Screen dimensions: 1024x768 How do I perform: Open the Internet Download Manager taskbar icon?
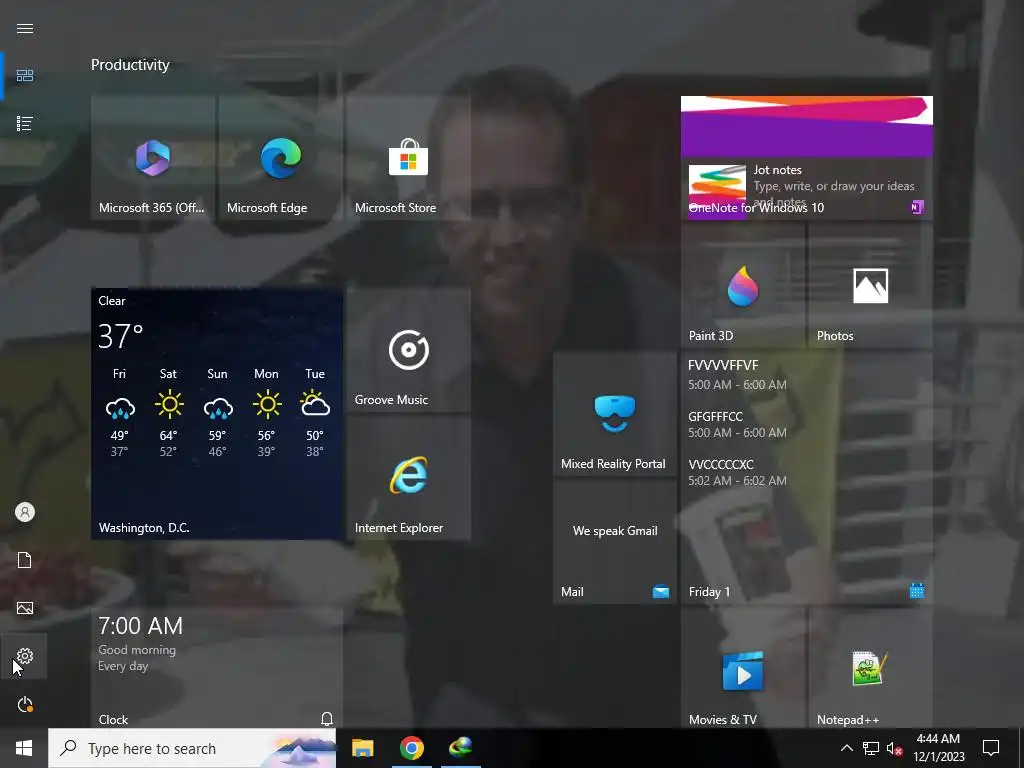pyautogui.click(x=461, y=748)
